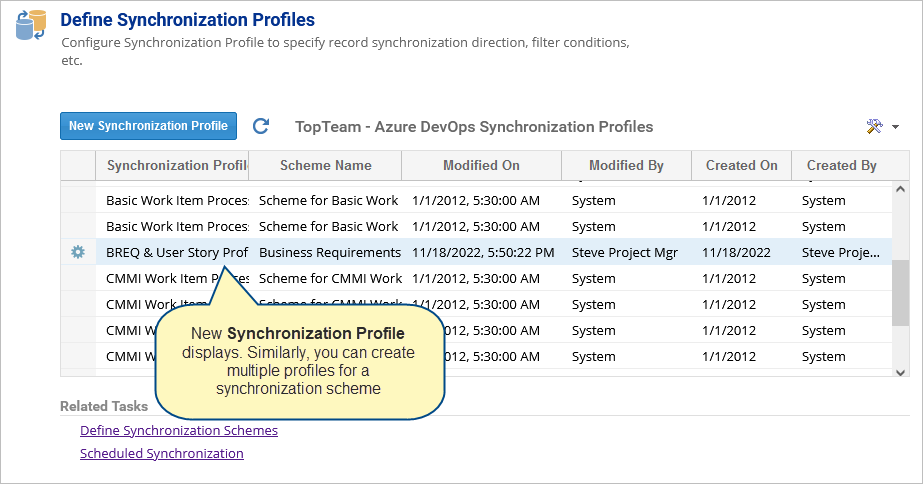The image size is (923, 484).
Task: Click the table's vertical scrollbar thumb
Action: coord(900,293)
